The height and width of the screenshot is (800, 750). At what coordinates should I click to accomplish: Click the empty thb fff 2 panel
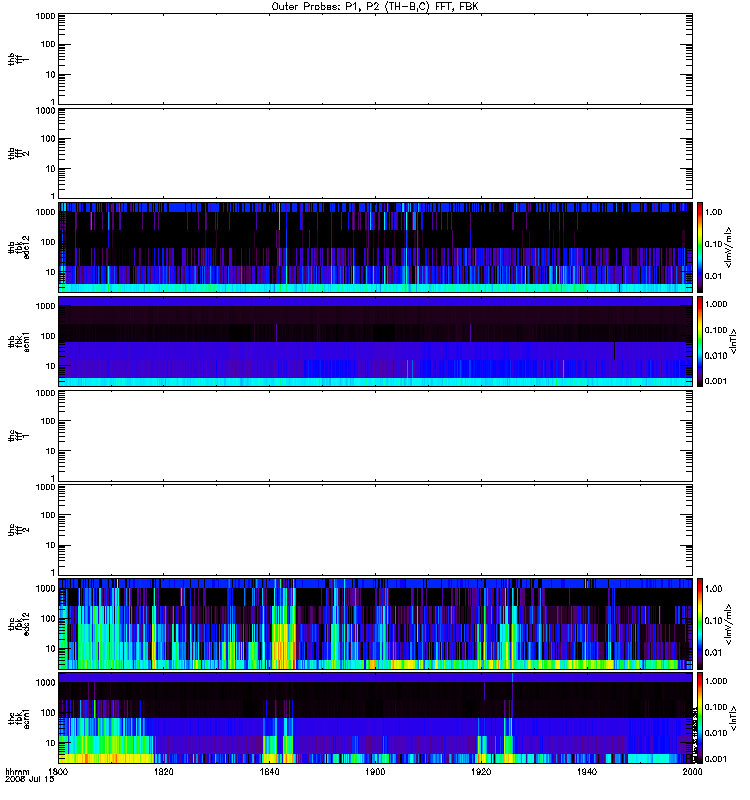(375, 153)
